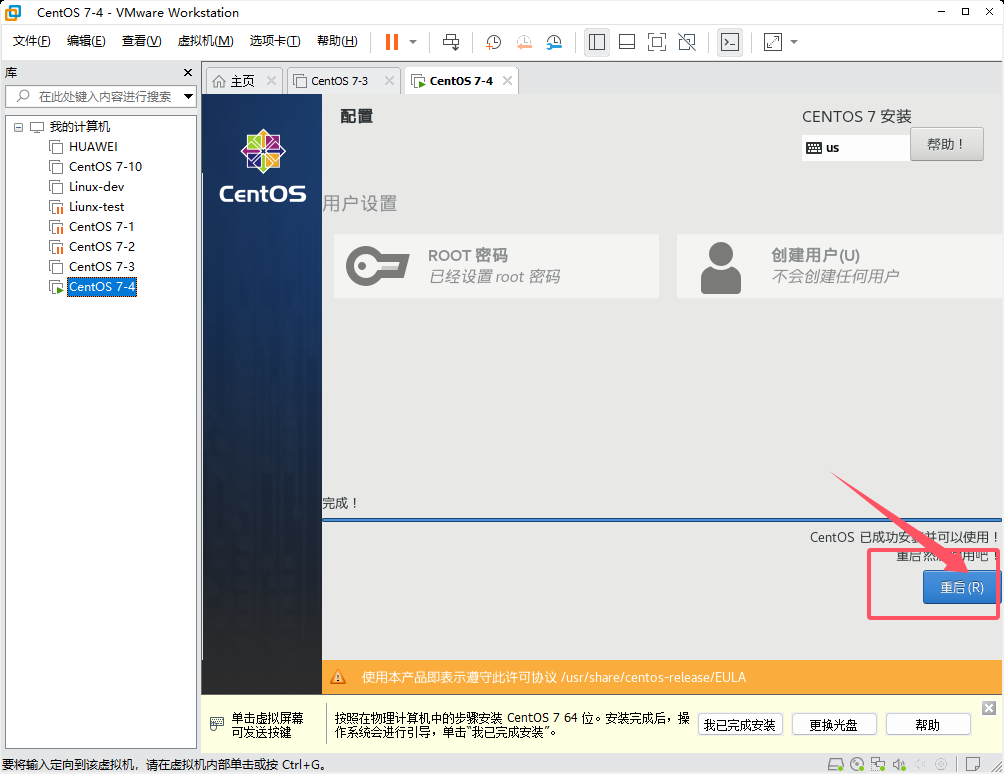Select CentOS 7-2 in the library
Viewport: 1004px width, 774px height.
tap(101, 246)
